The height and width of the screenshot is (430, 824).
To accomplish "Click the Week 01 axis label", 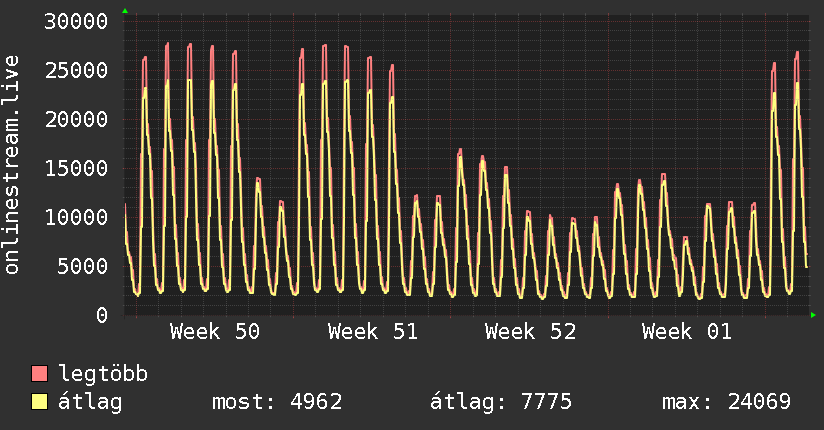I will pos(687,332).
